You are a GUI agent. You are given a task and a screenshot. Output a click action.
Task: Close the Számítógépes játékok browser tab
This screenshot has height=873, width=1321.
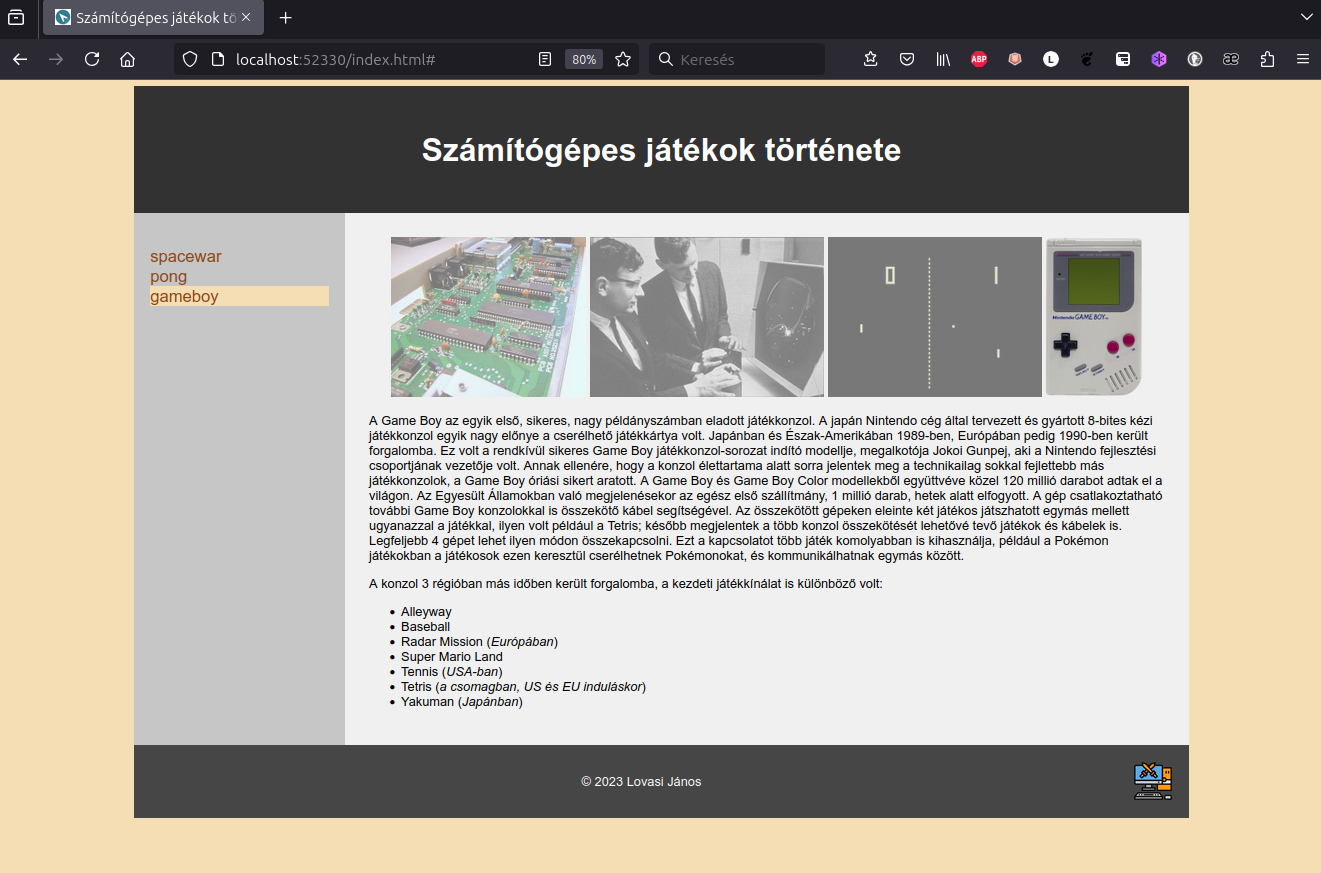pos(247,17)
